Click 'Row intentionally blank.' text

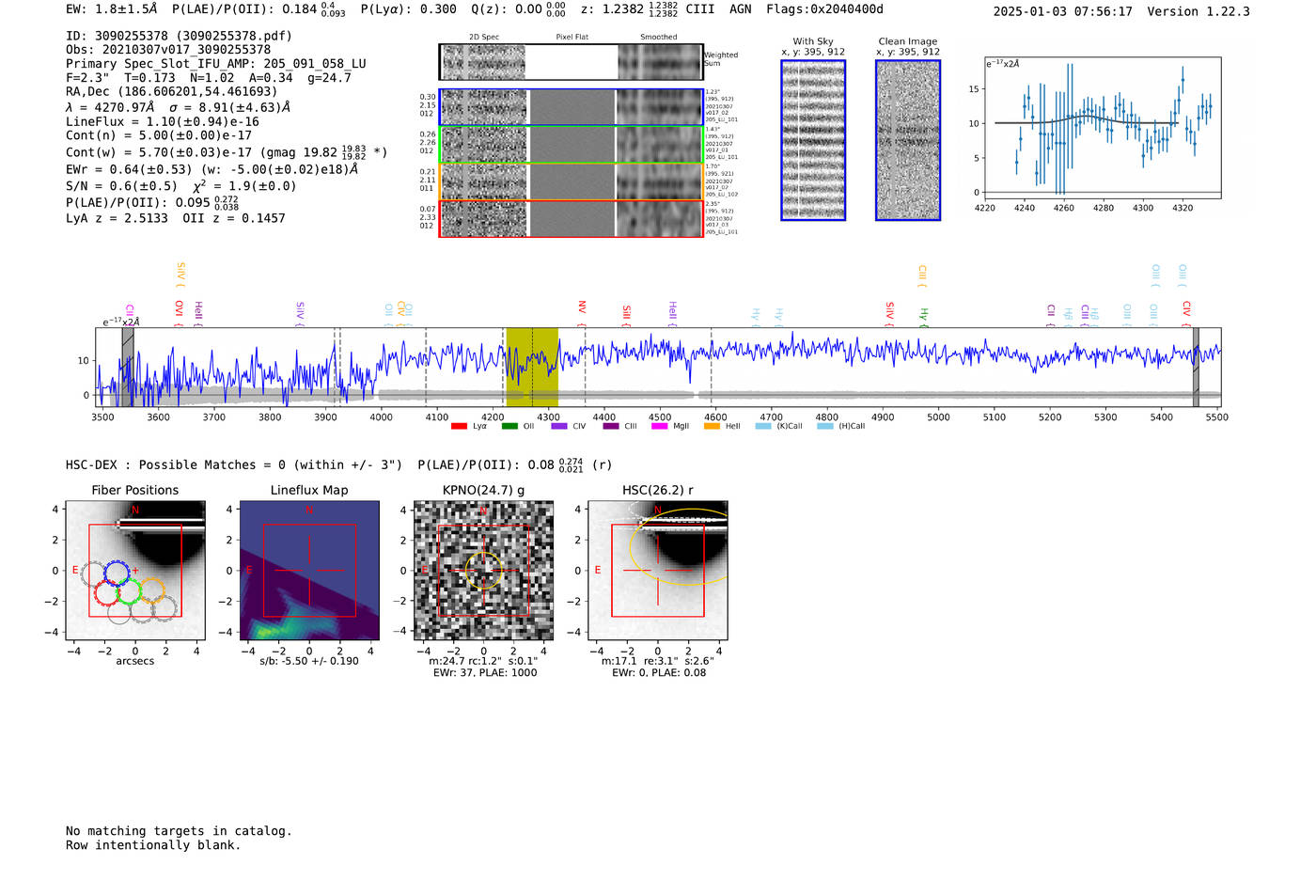click(x=153, y=845)
